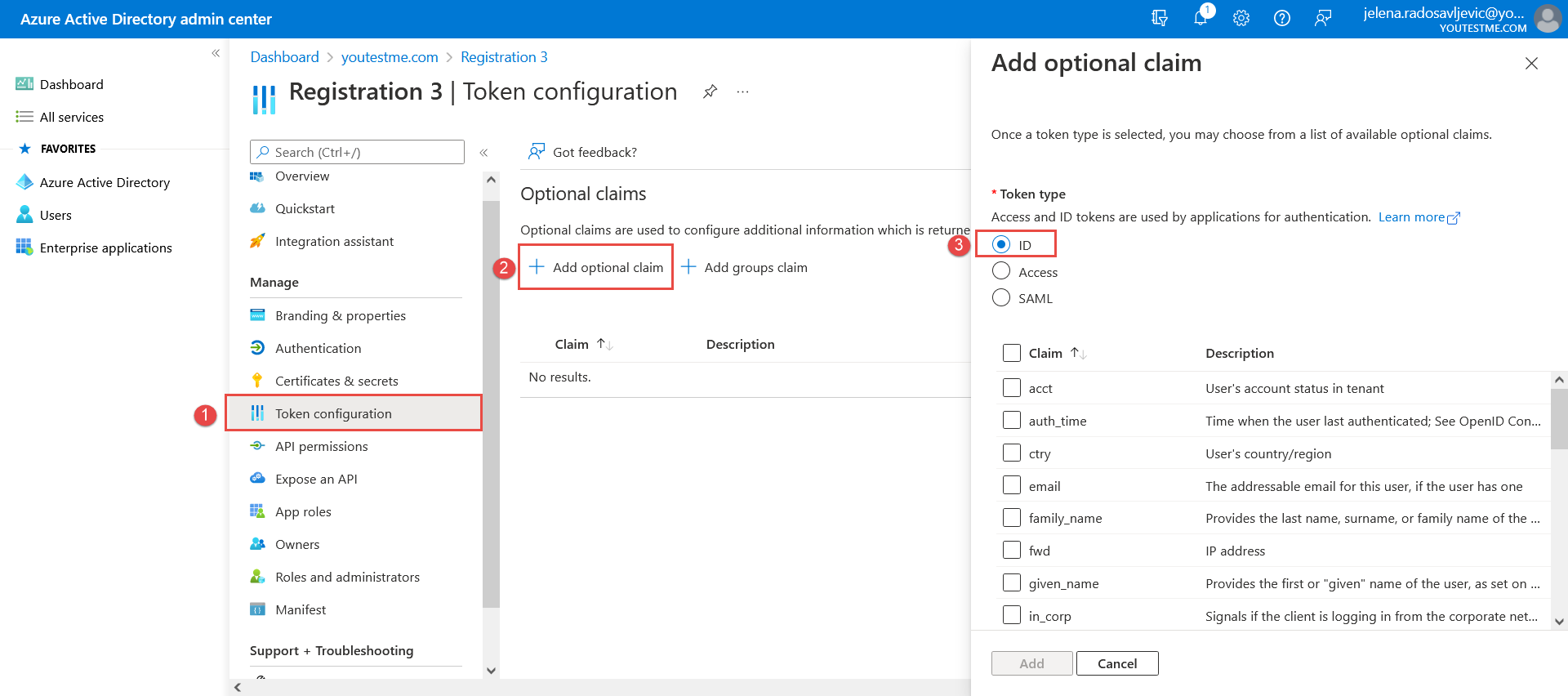
Task: Select the Access token type radio button
Action: tap(1001, 271)
